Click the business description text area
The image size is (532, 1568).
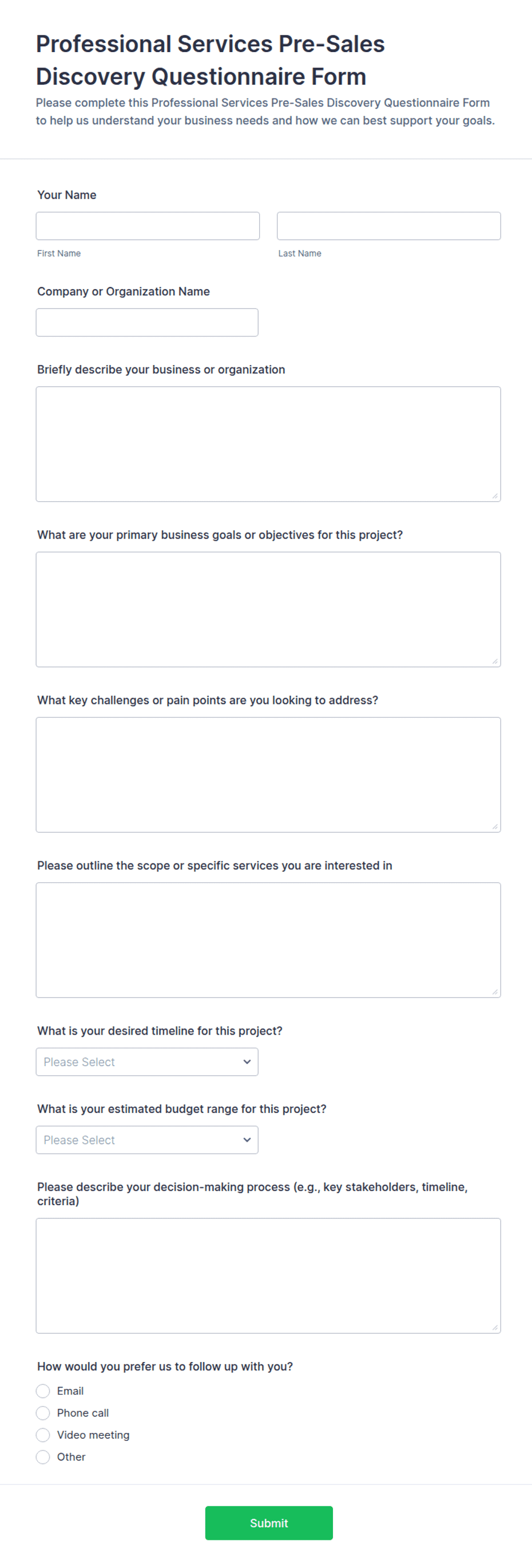pos(268,444)
